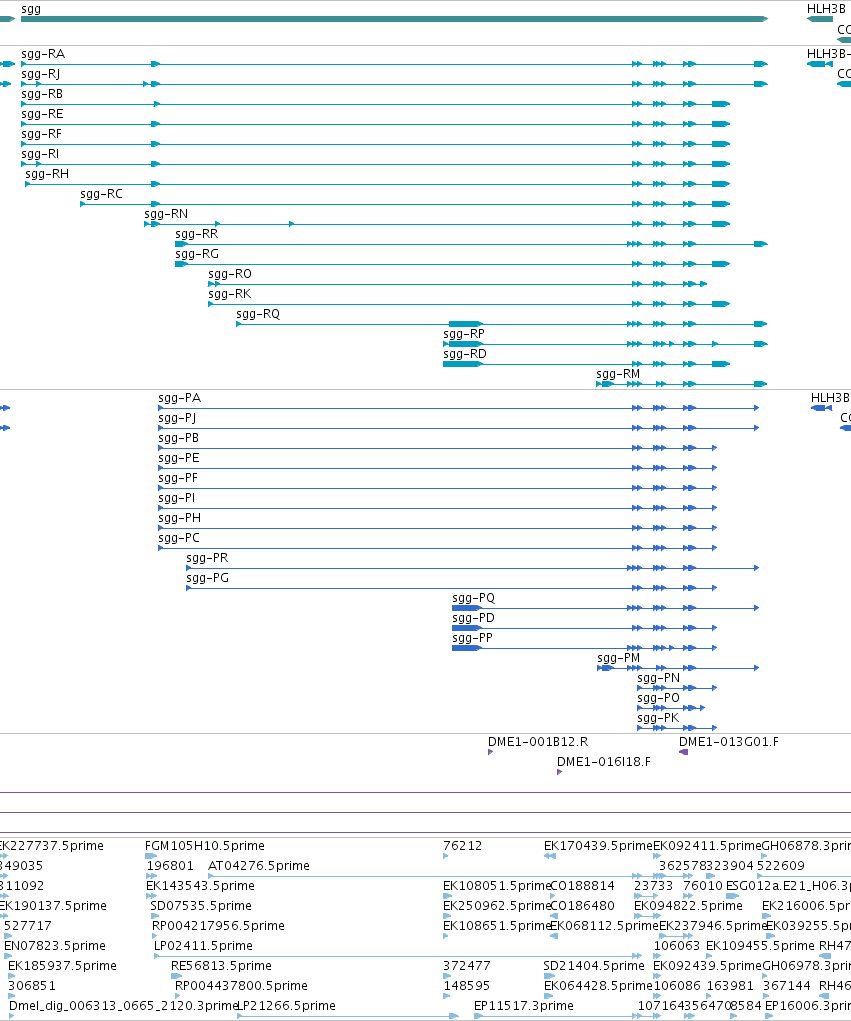Click the sgg-RG transcript label
Viewport: 851px width, 1021px height.
(x=197, y=254)
